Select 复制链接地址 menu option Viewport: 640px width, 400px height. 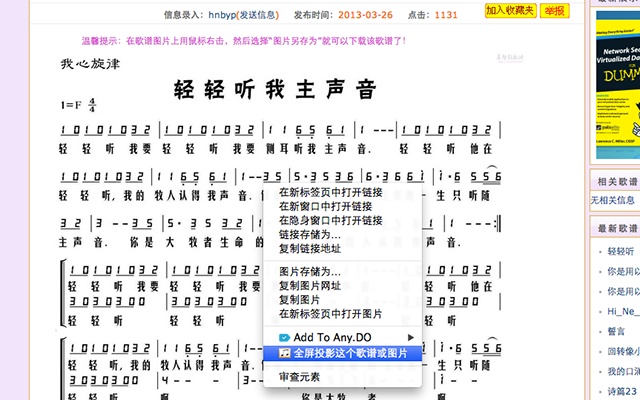pos(309,249)
